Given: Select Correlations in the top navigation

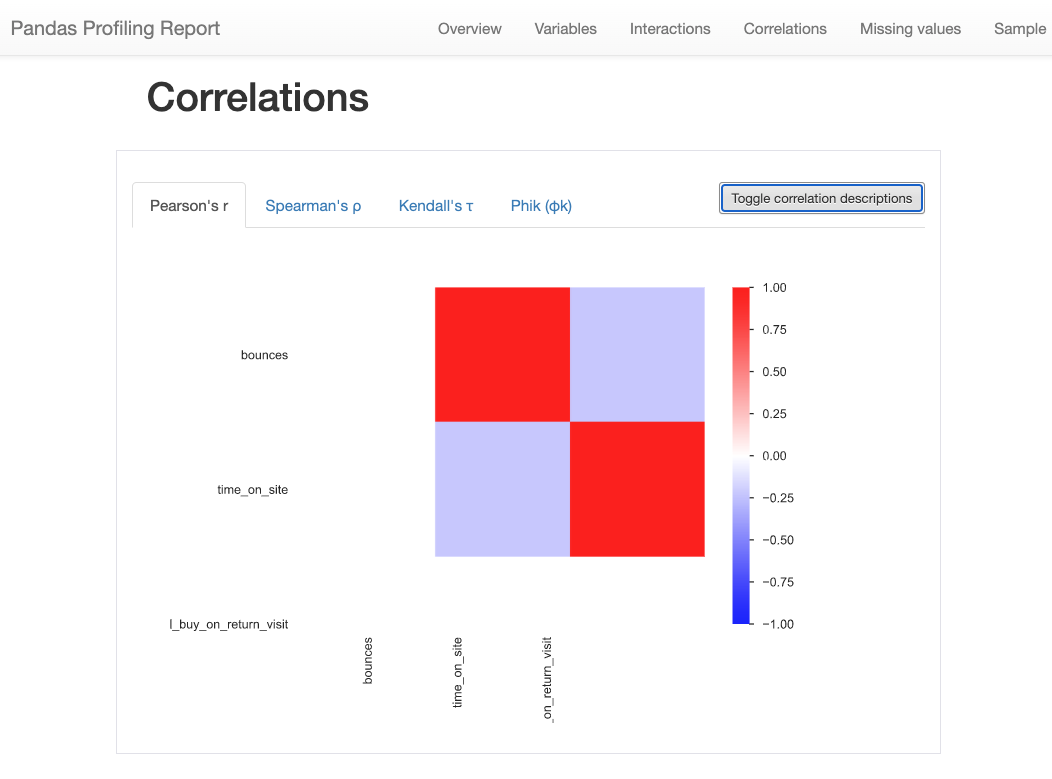Looking at the screenshot, I should tap(785, 29).
